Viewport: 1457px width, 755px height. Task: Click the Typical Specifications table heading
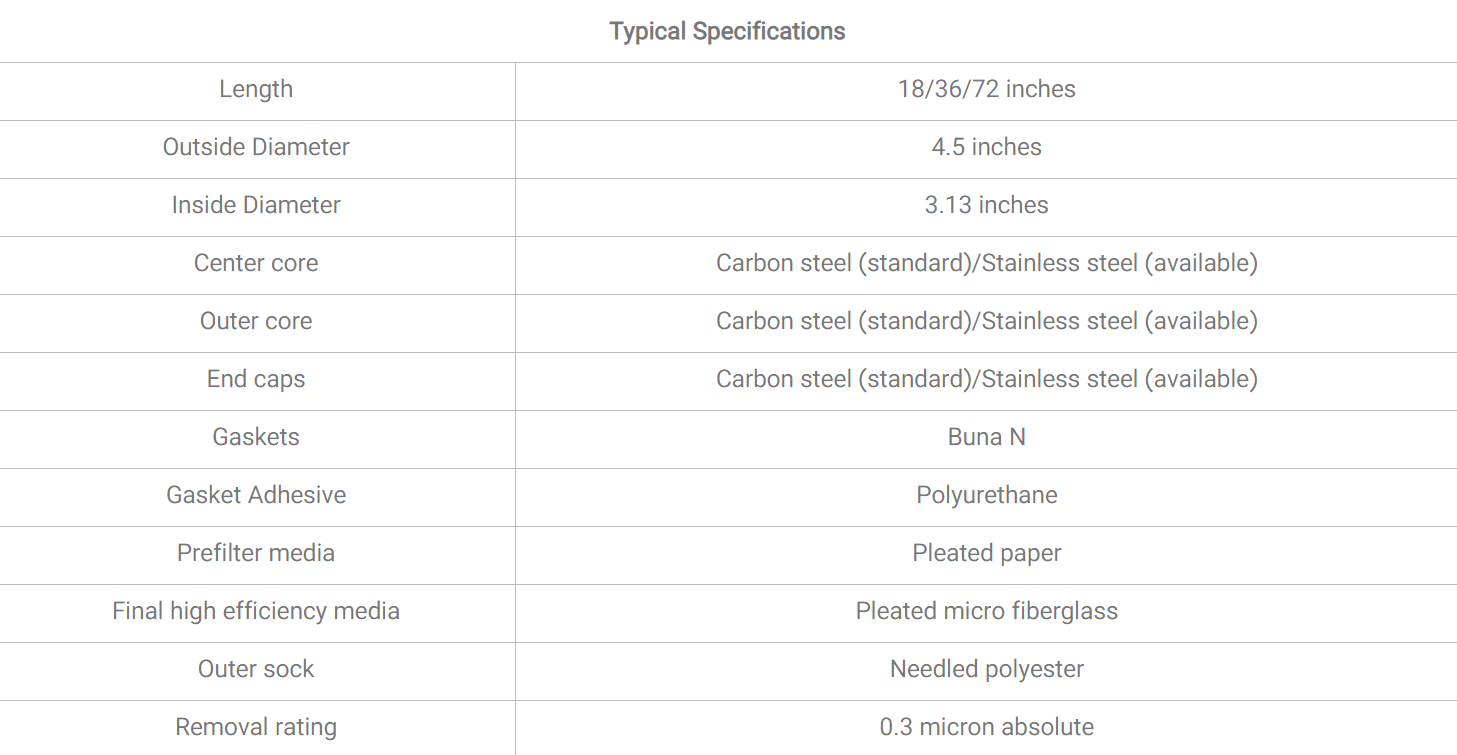pyautogui.click(x=727, y=32)
